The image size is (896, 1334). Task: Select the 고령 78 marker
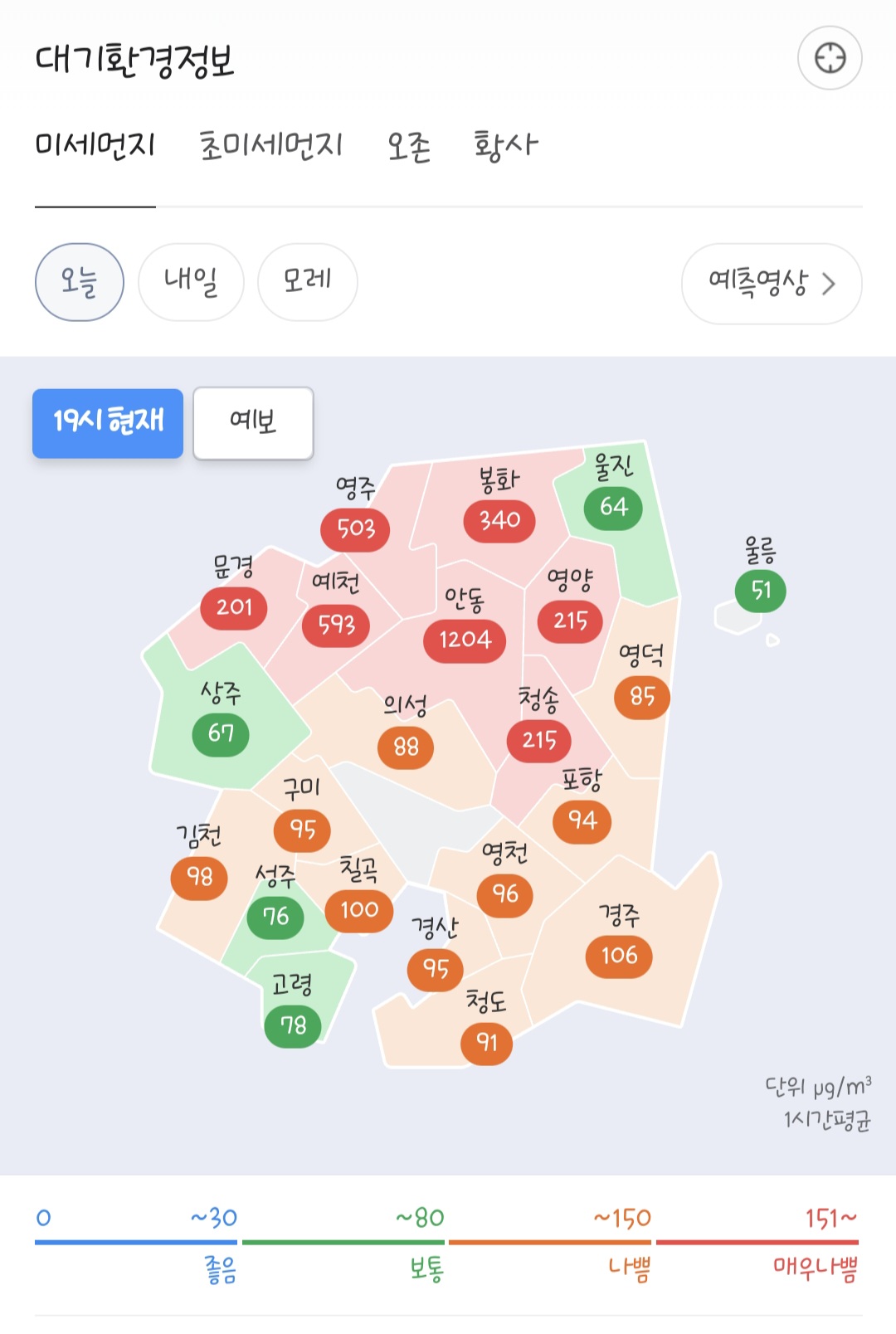point(293,1026)
